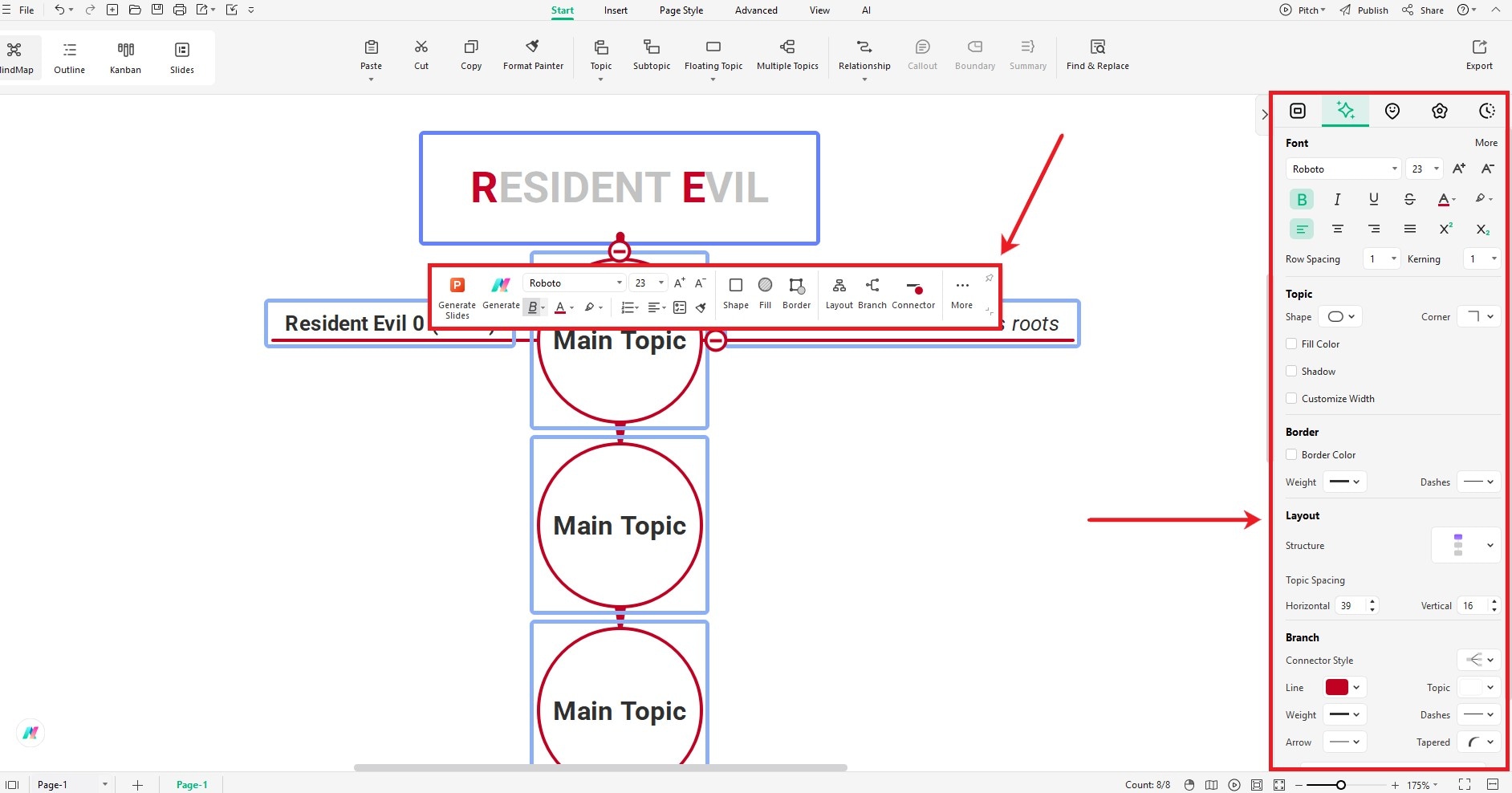Toggle Underline in the Font panel
This screenshot has height=793, width=1512.
tap(1374, 199)
